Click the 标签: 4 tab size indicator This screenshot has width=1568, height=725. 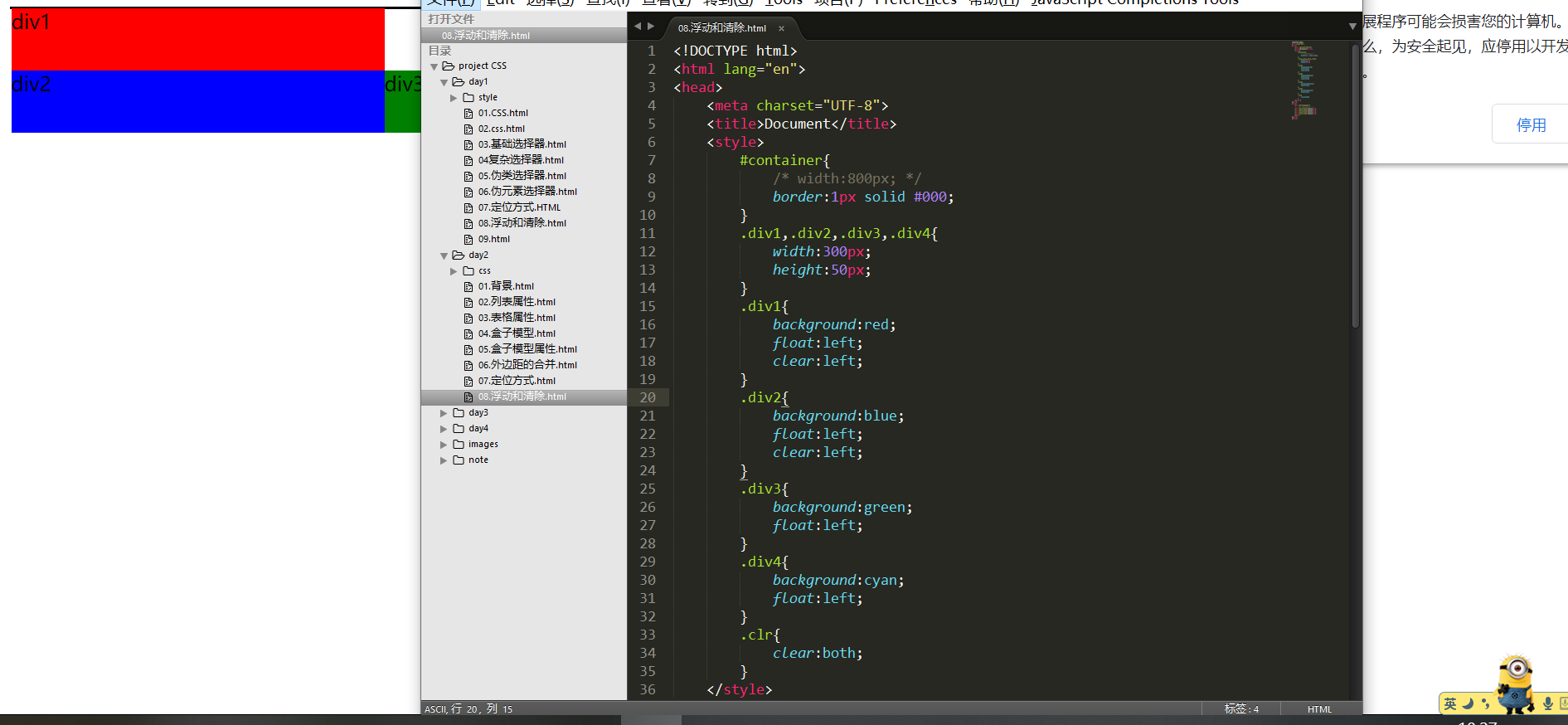[x=1241, y=709]
